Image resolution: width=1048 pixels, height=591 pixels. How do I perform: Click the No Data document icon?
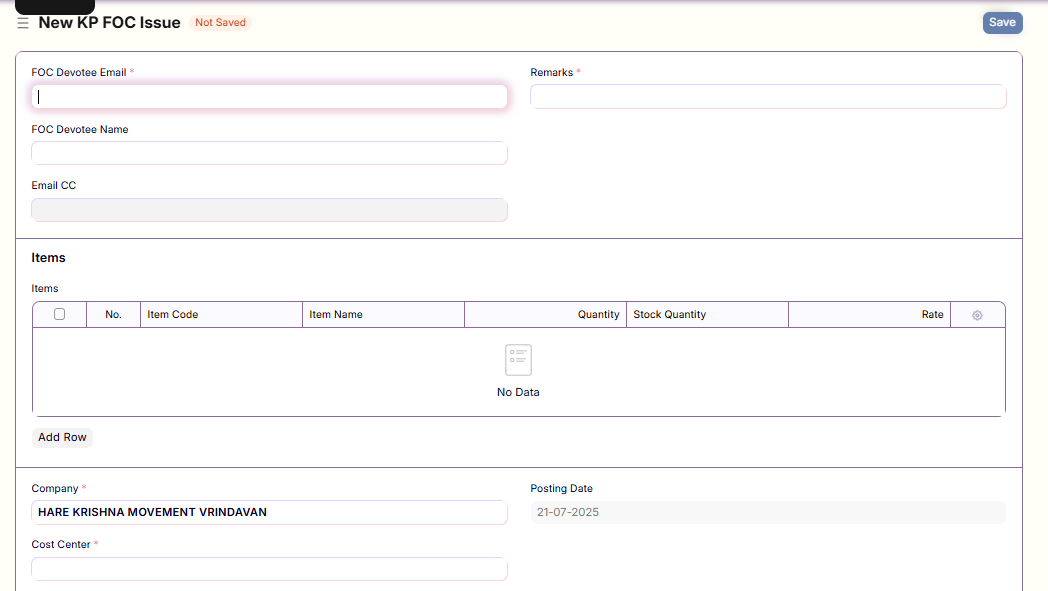tap(518, 360)
